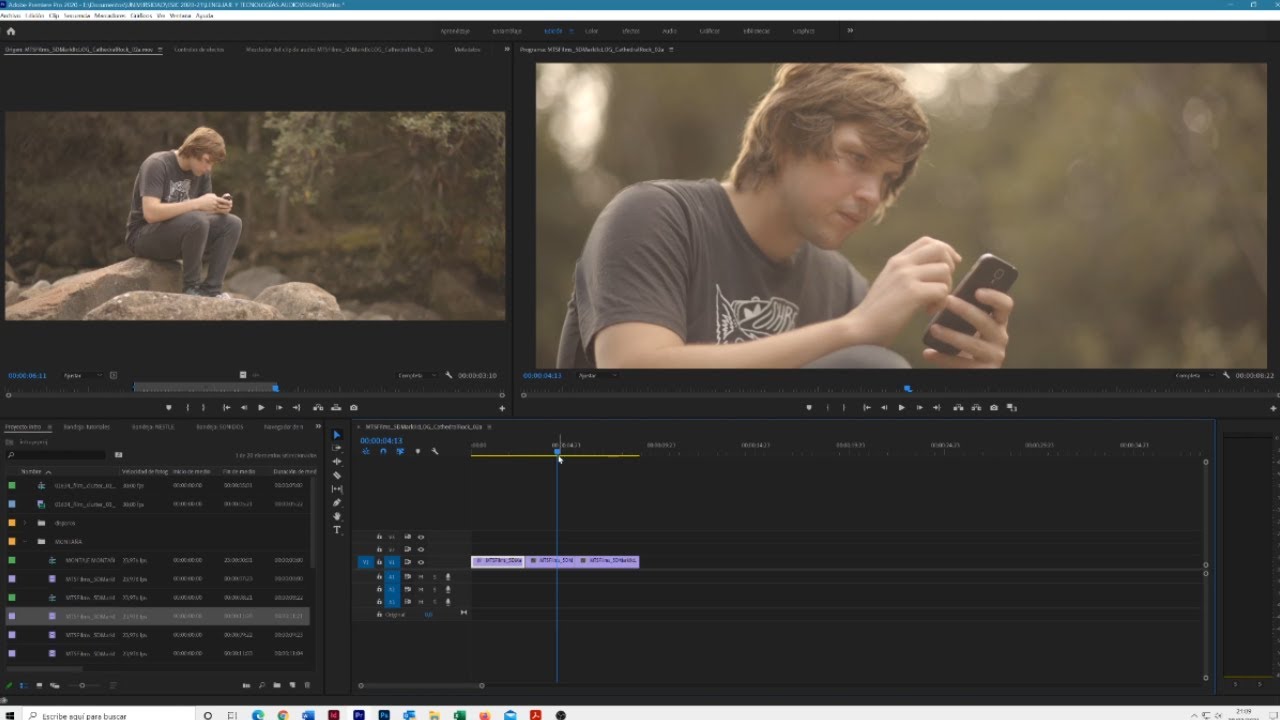Export frame from Program monitor

[994, 408]
